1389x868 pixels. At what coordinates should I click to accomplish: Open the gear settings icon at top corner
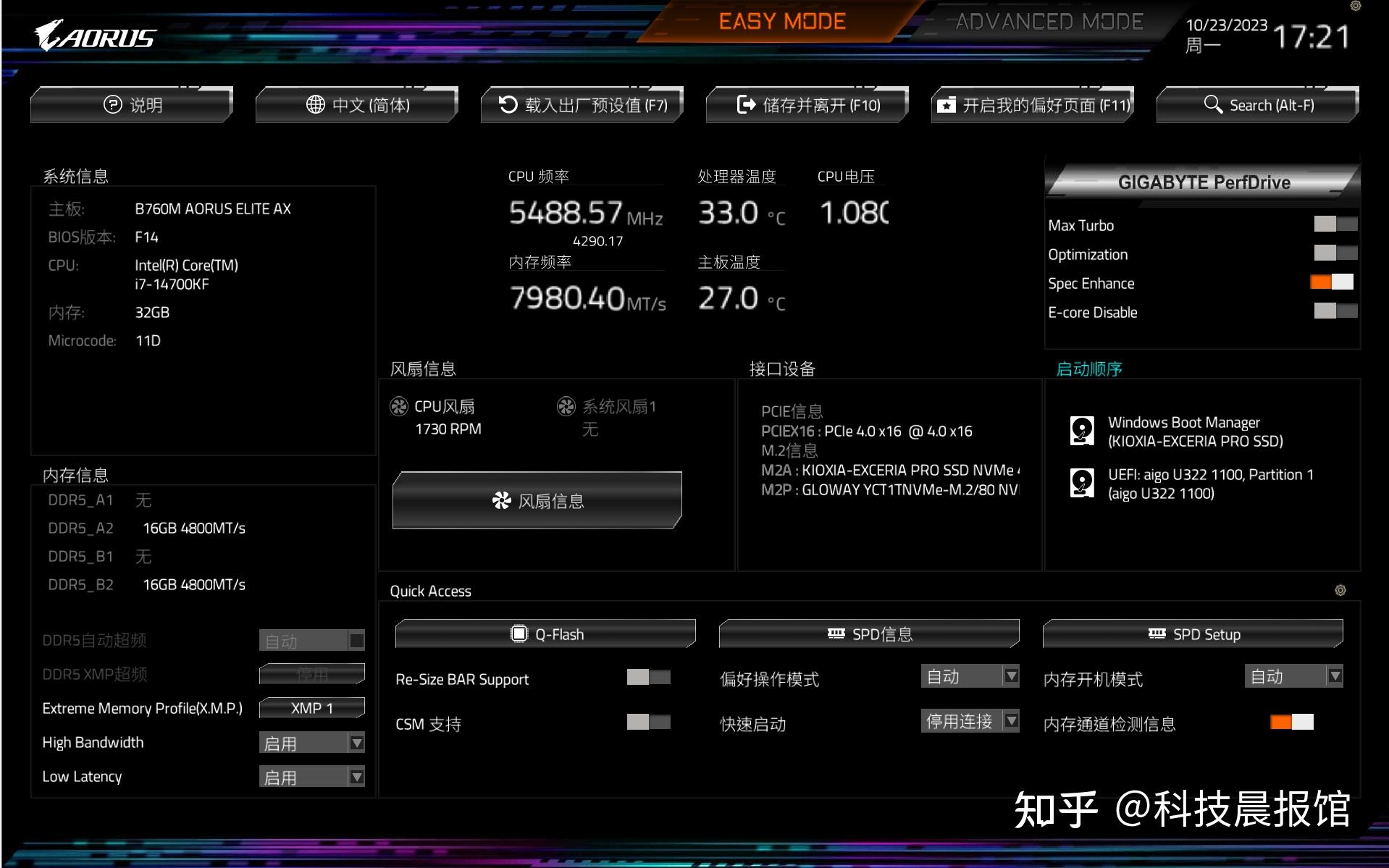point(1356,6)
